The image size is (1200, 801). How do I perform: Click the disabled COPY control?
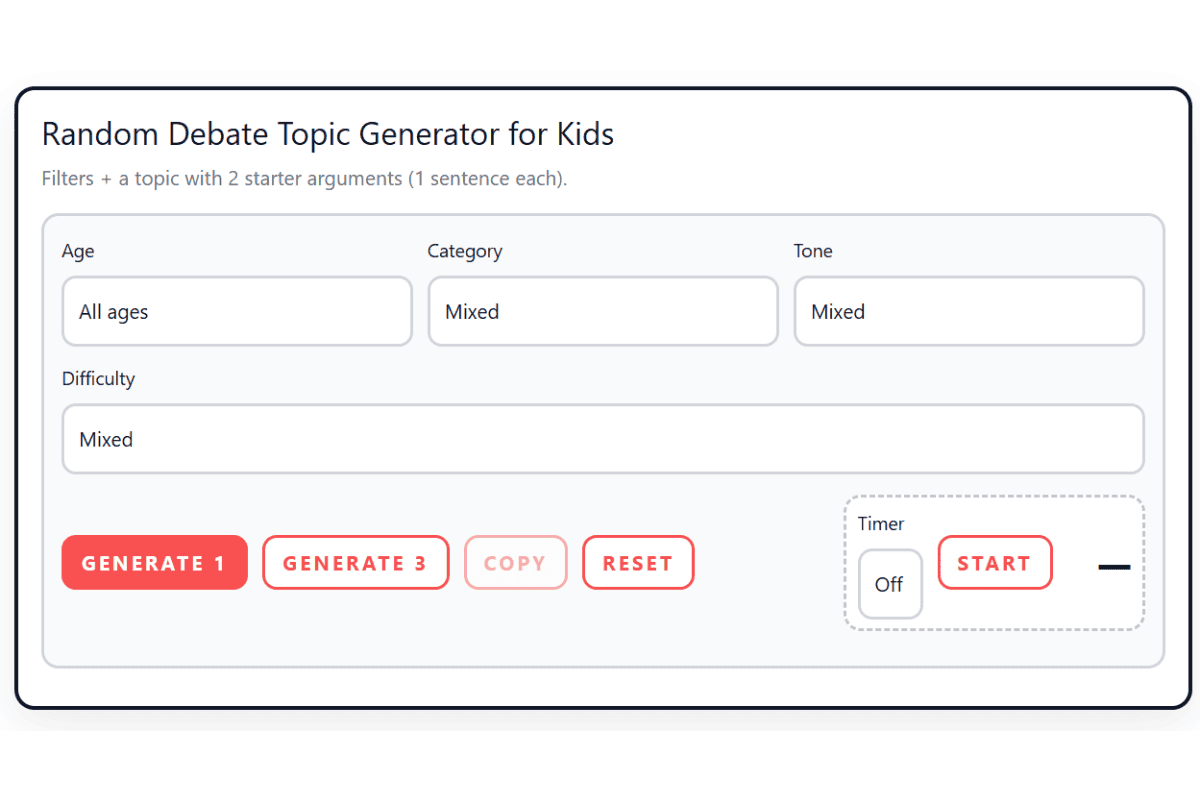click(x=516, y=562)
